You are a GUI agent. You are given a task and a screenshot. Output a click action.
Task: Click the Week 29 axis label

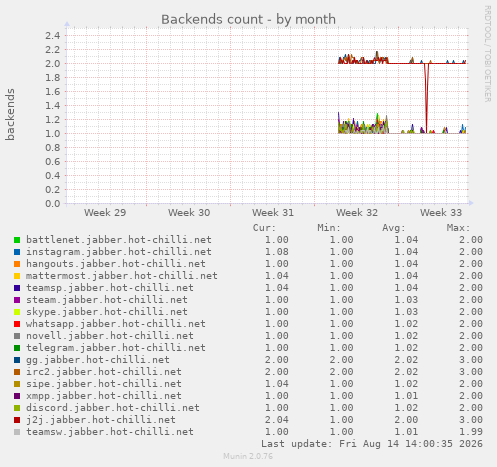tap(105, 213)
